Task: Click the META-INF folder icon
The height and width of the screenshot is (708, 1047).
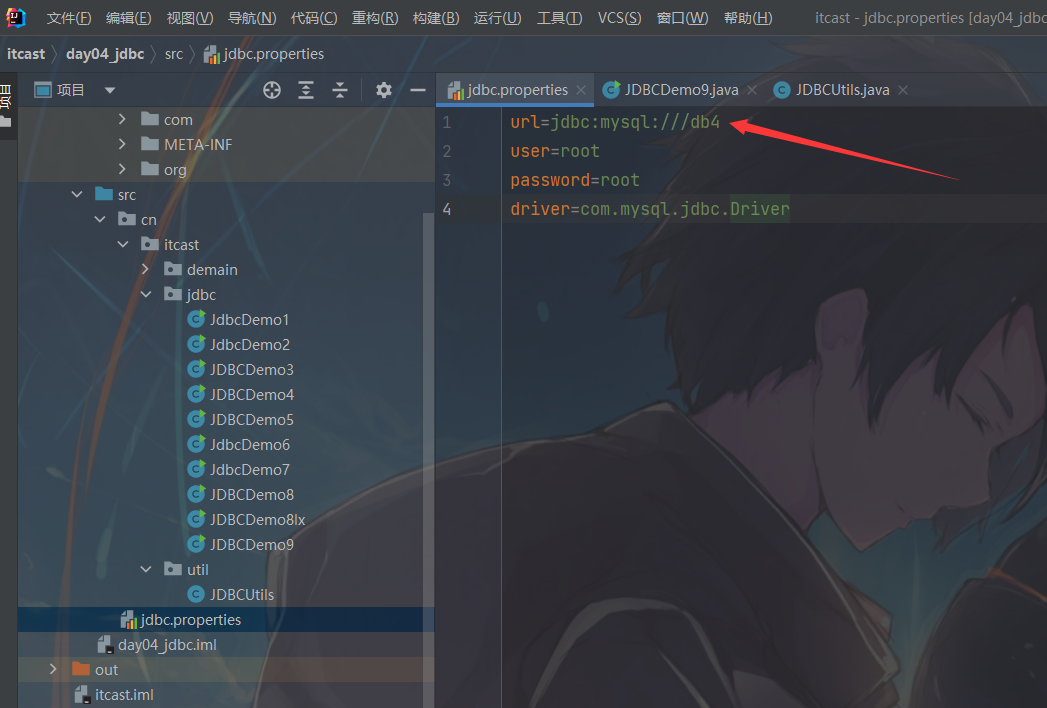Action: [150, 144]
